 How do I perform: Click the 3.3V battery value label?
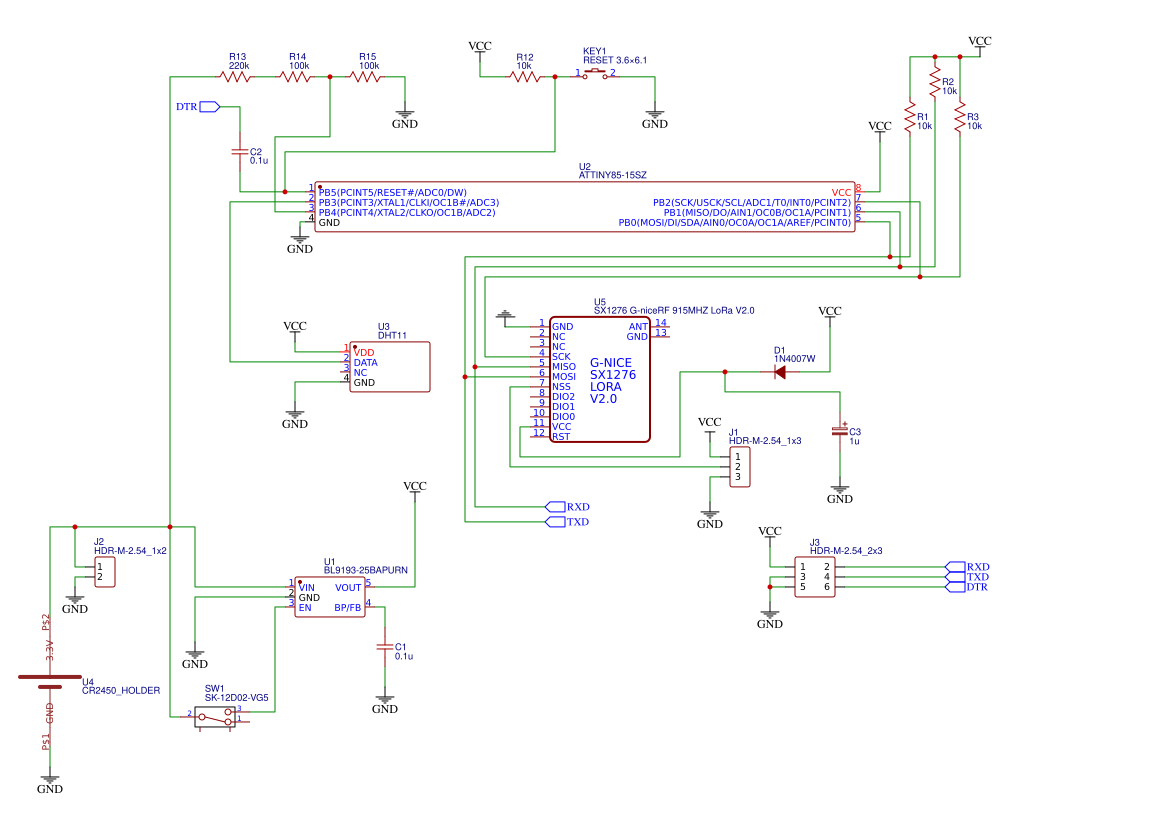tap(50, 650)
